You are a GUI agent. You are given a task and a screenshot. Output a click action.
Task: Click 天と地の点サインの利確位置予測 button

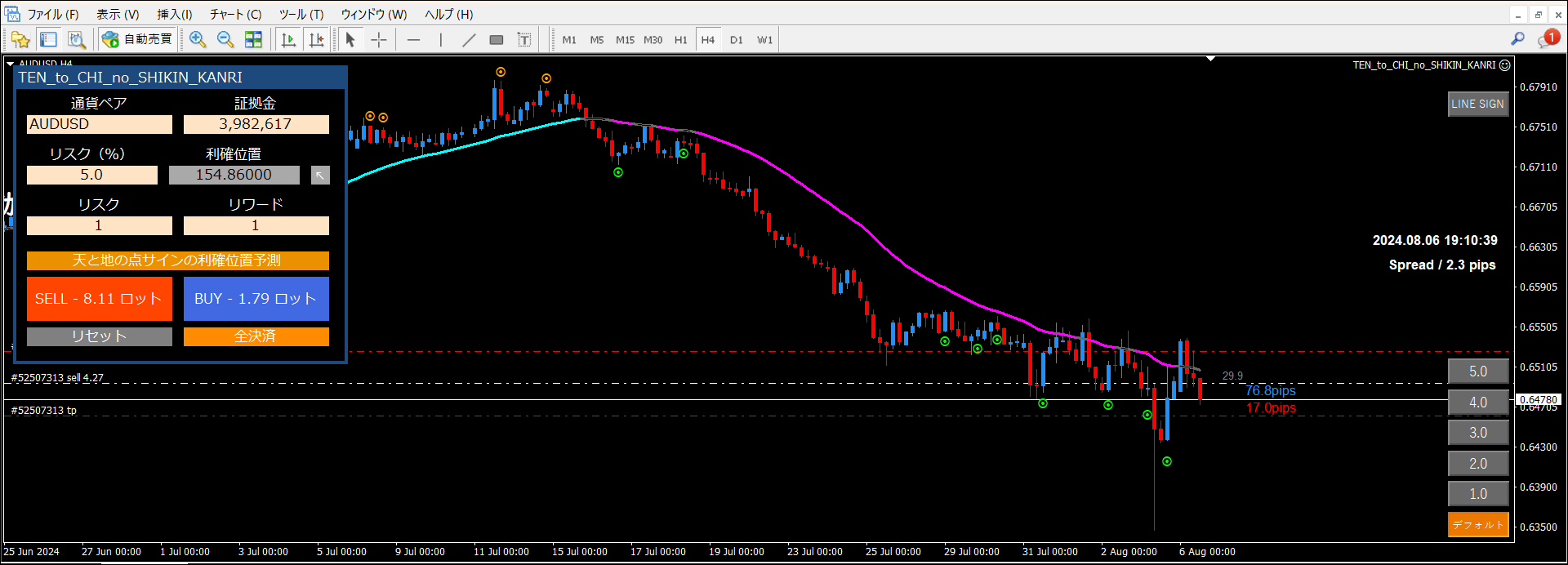tap(178, 260)
